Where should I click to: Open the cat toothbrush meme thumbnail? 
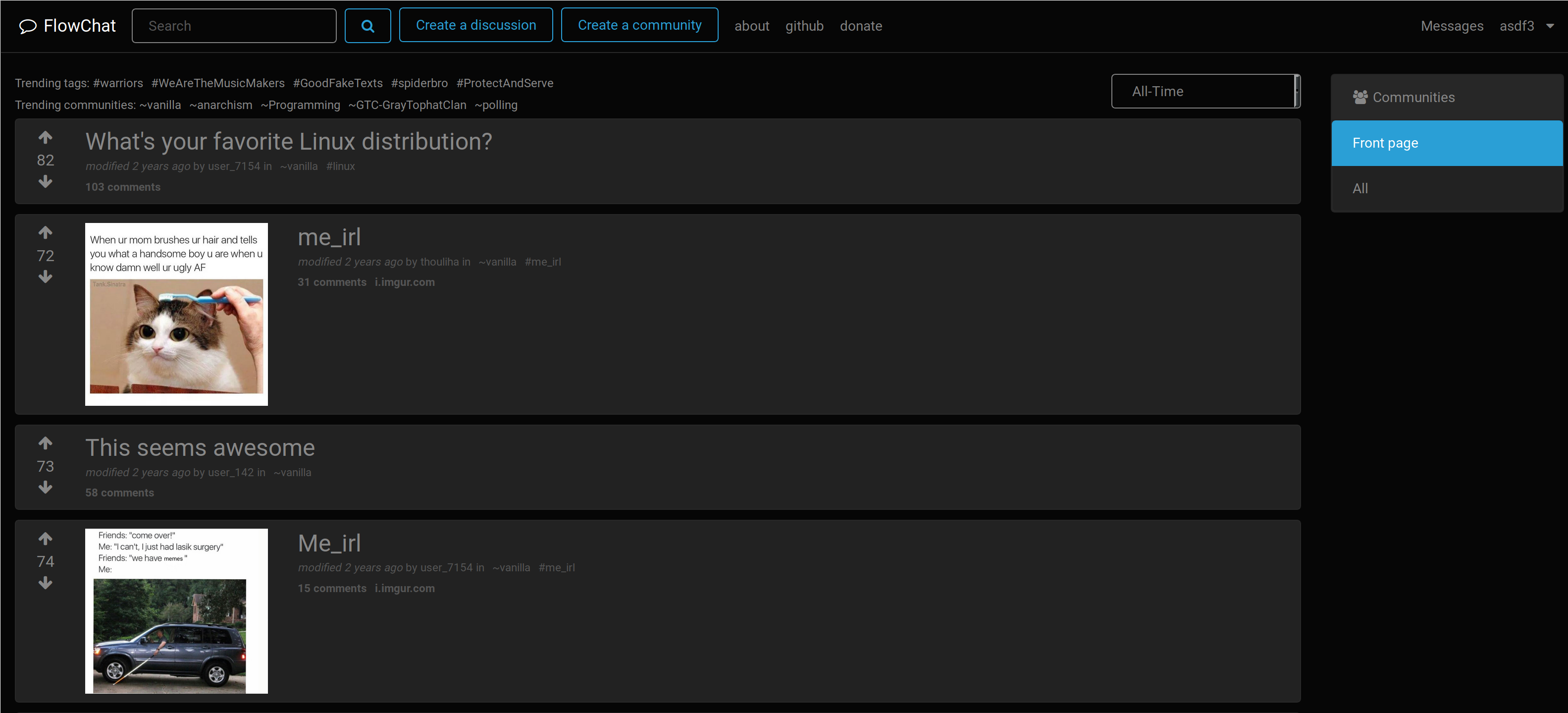coord(176,314)
